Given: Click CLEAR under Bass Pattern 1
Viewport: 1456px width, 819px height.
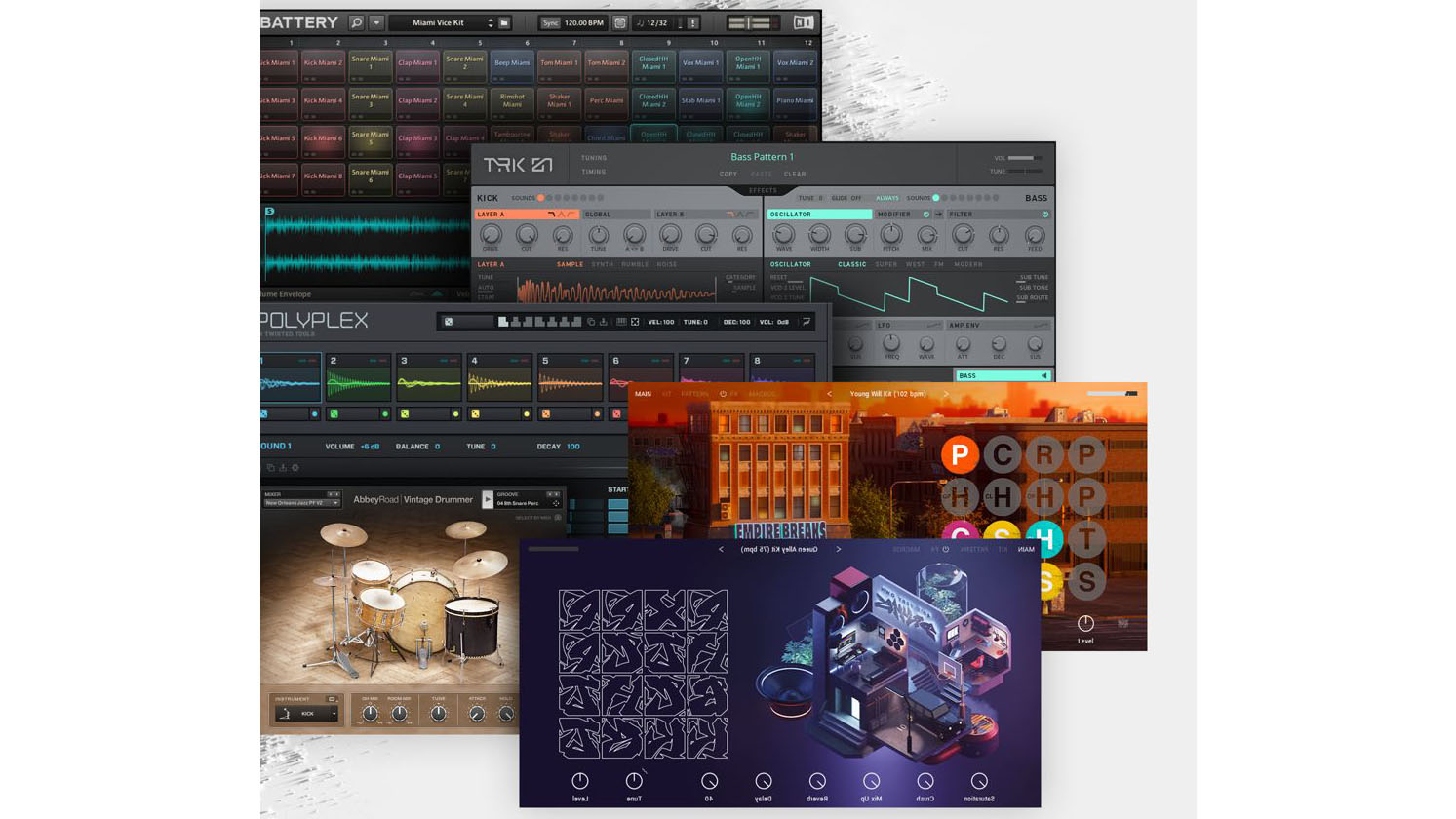Looking at the screenshot, I should [795, 175].
